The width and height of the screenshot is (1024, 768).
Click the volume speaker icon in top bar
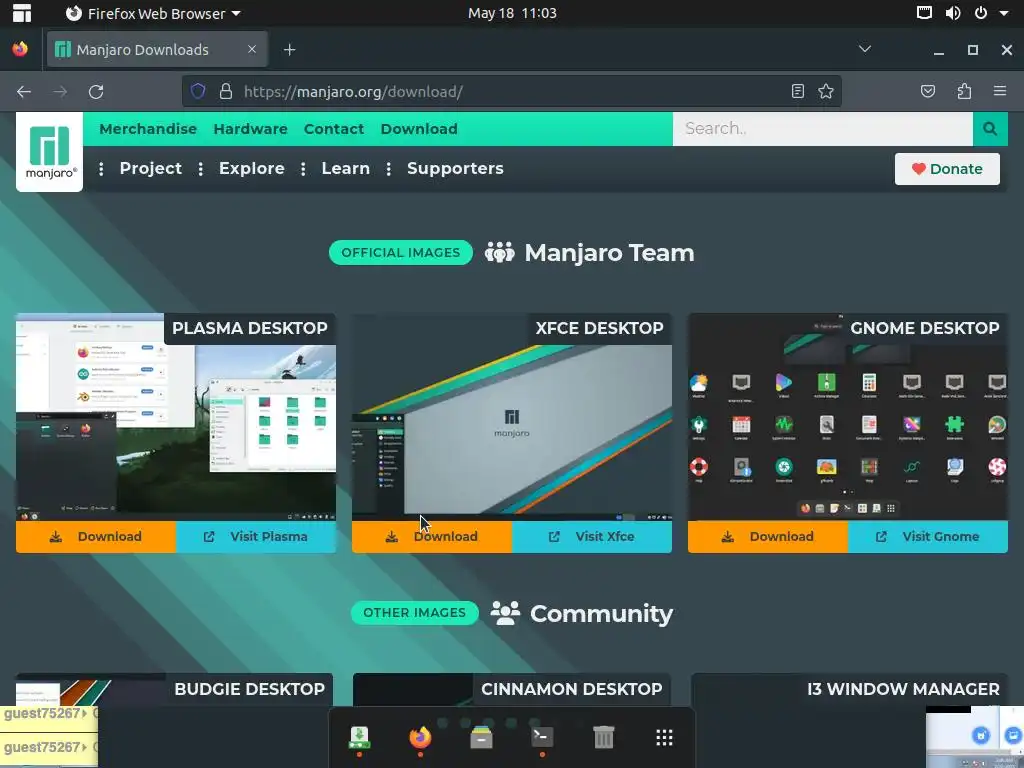click(x=953, y=13)
